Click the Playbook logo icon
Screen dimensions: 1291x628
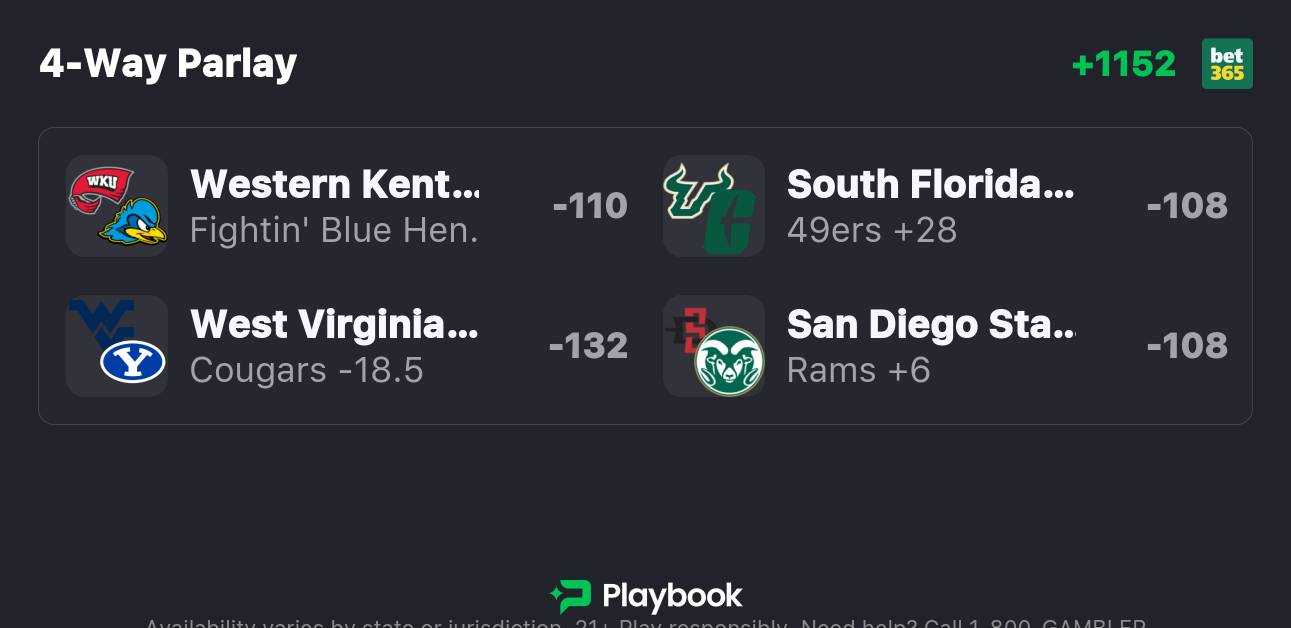pos(571,597)
